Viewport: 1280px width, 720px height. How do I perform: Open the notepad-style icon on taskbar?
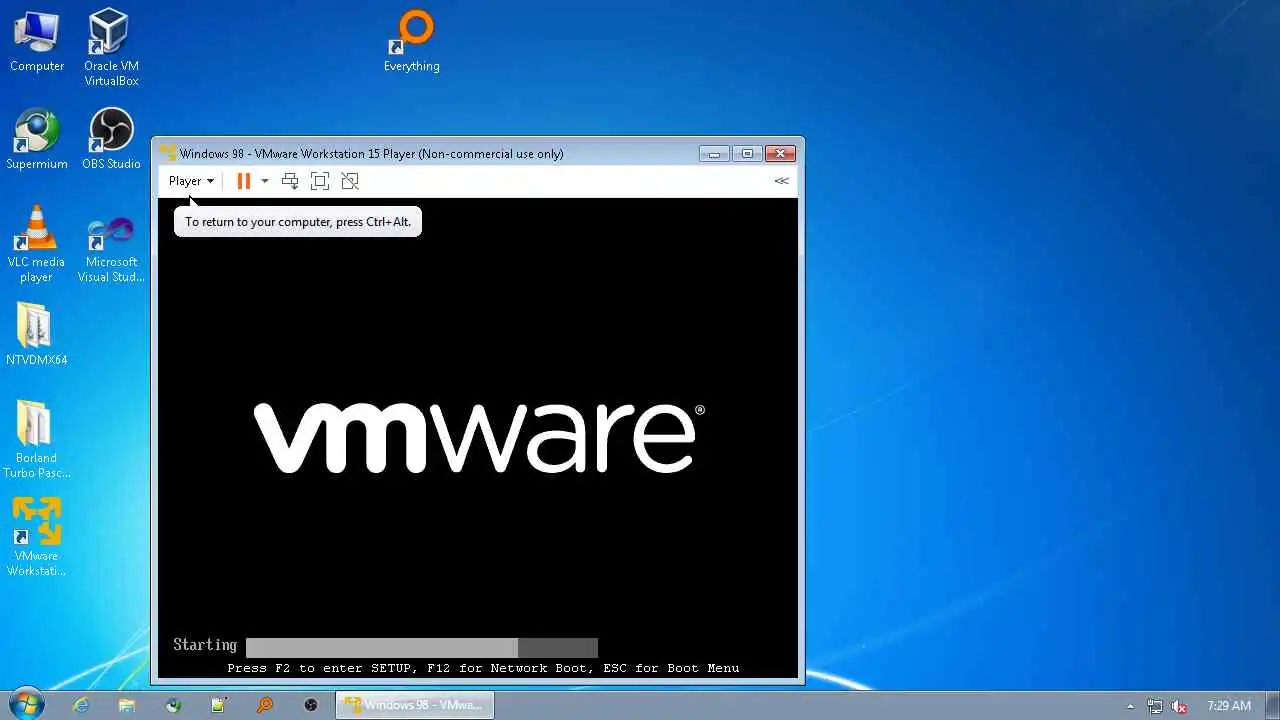[x=219, y=705]
